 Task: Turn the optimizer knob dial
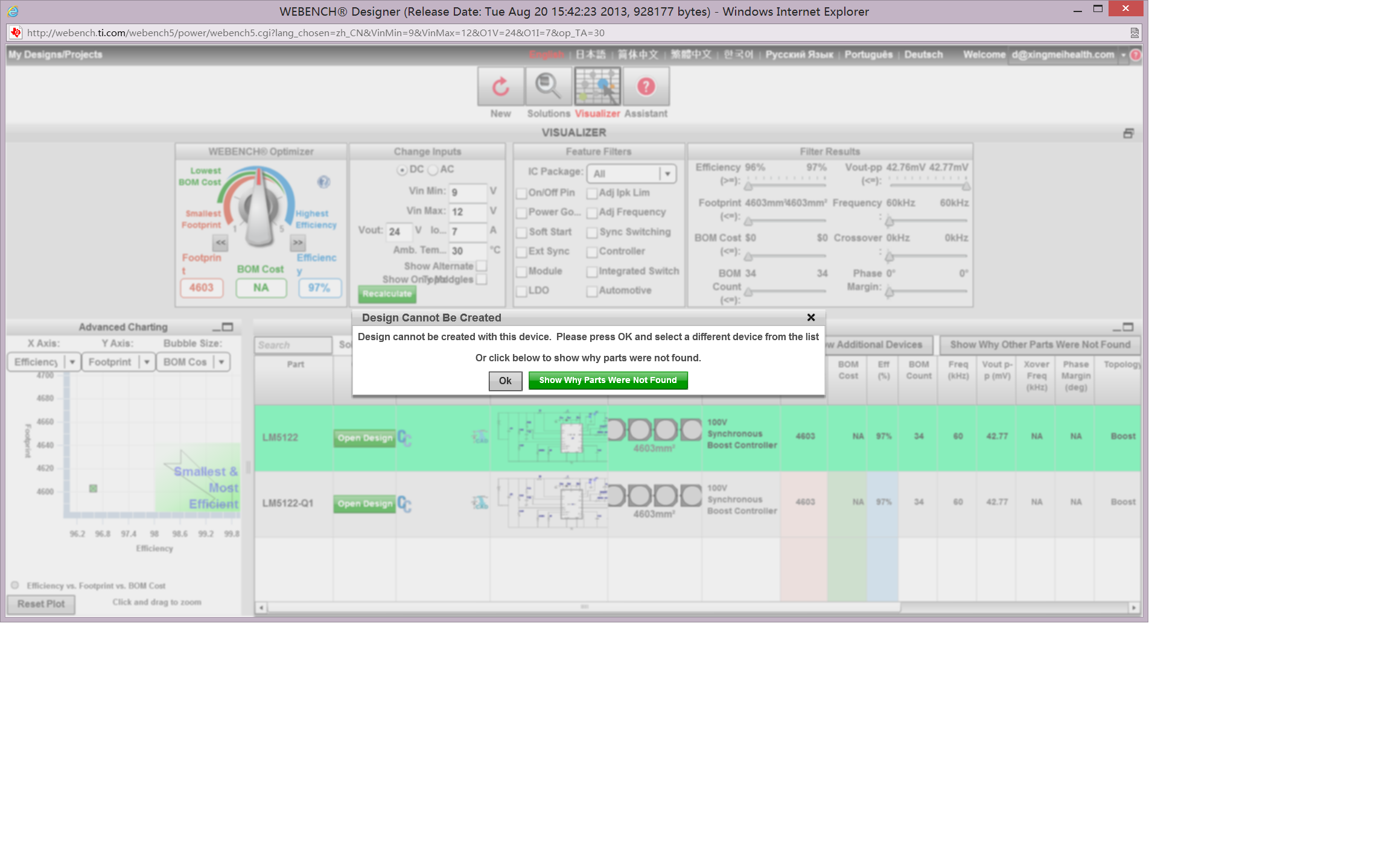point(258,208)
